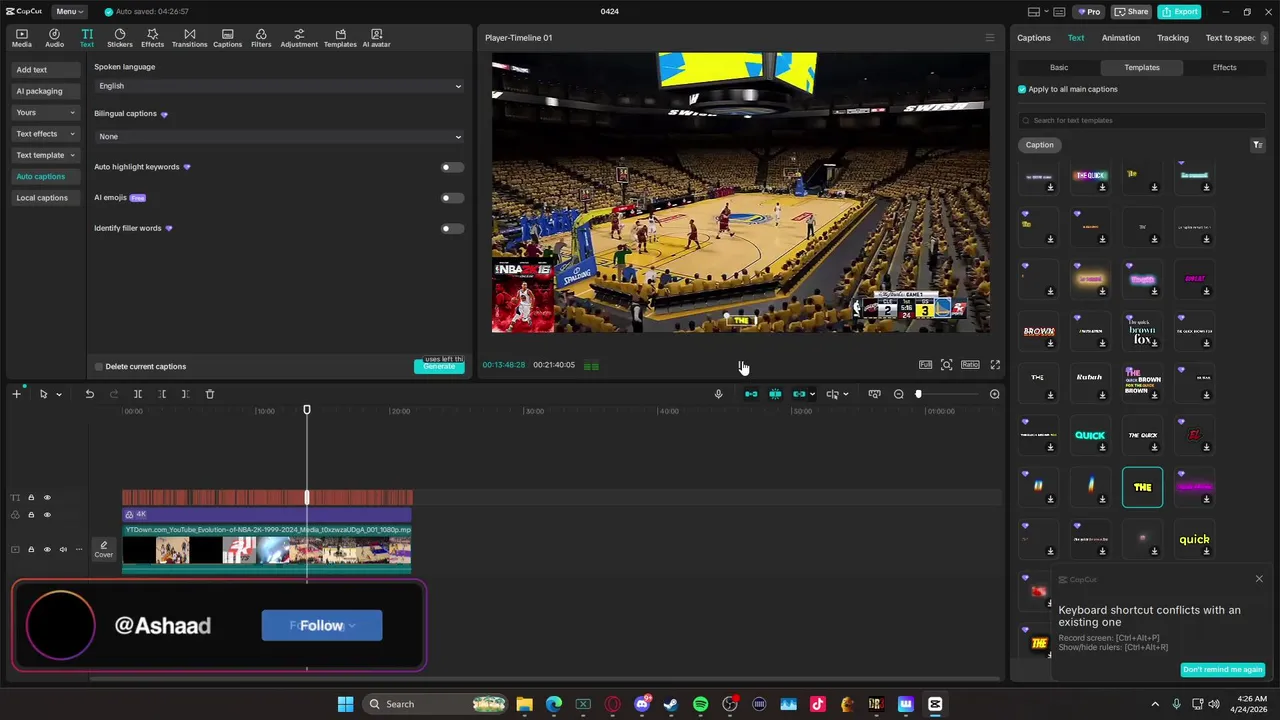Click the fullscreen player icon

995,365
